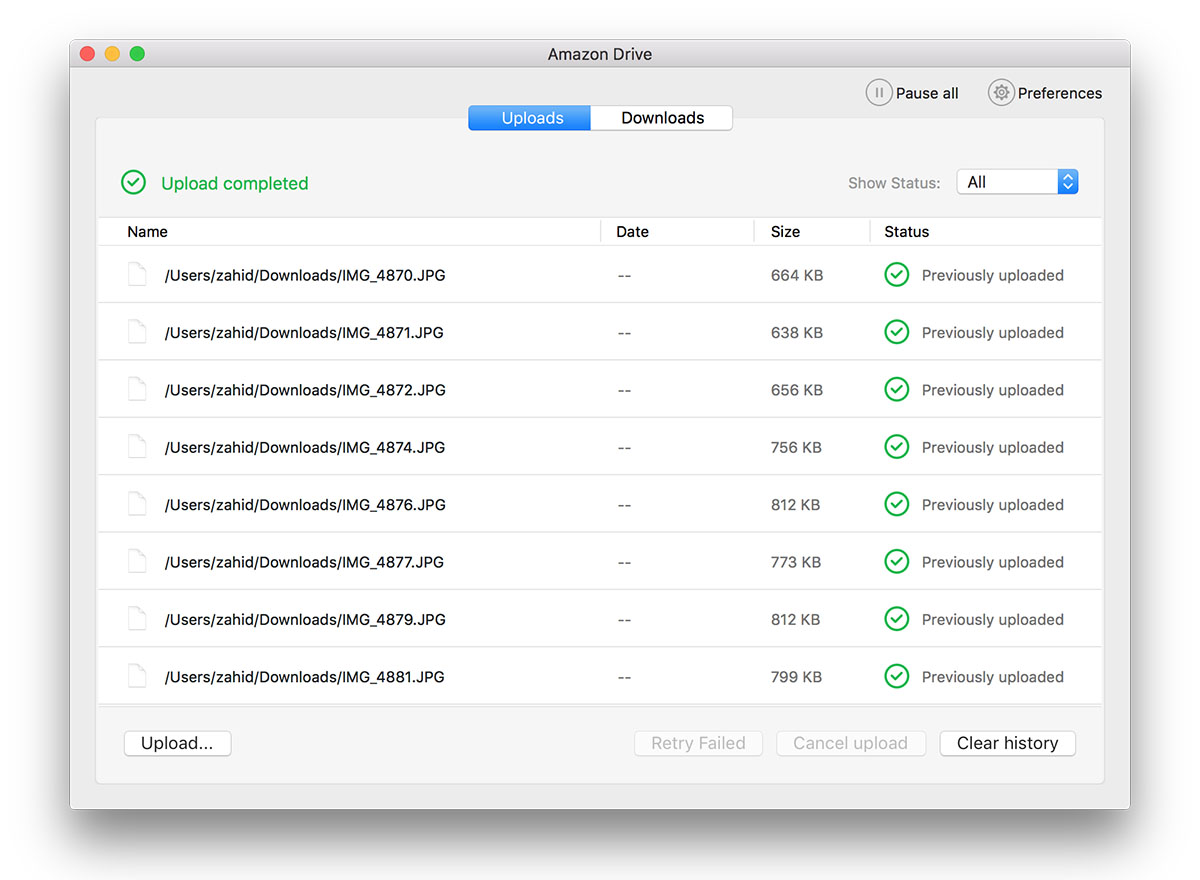Click Previously uploaded text for IMG_4881.JPG
1200x880 pixels.
click(x=992, y=677)
